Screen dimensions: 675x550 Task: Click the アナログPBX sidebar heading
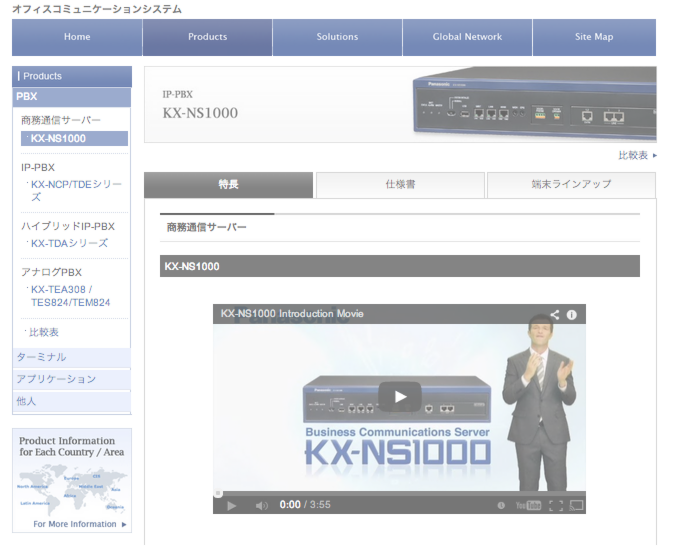pos(51,272)
